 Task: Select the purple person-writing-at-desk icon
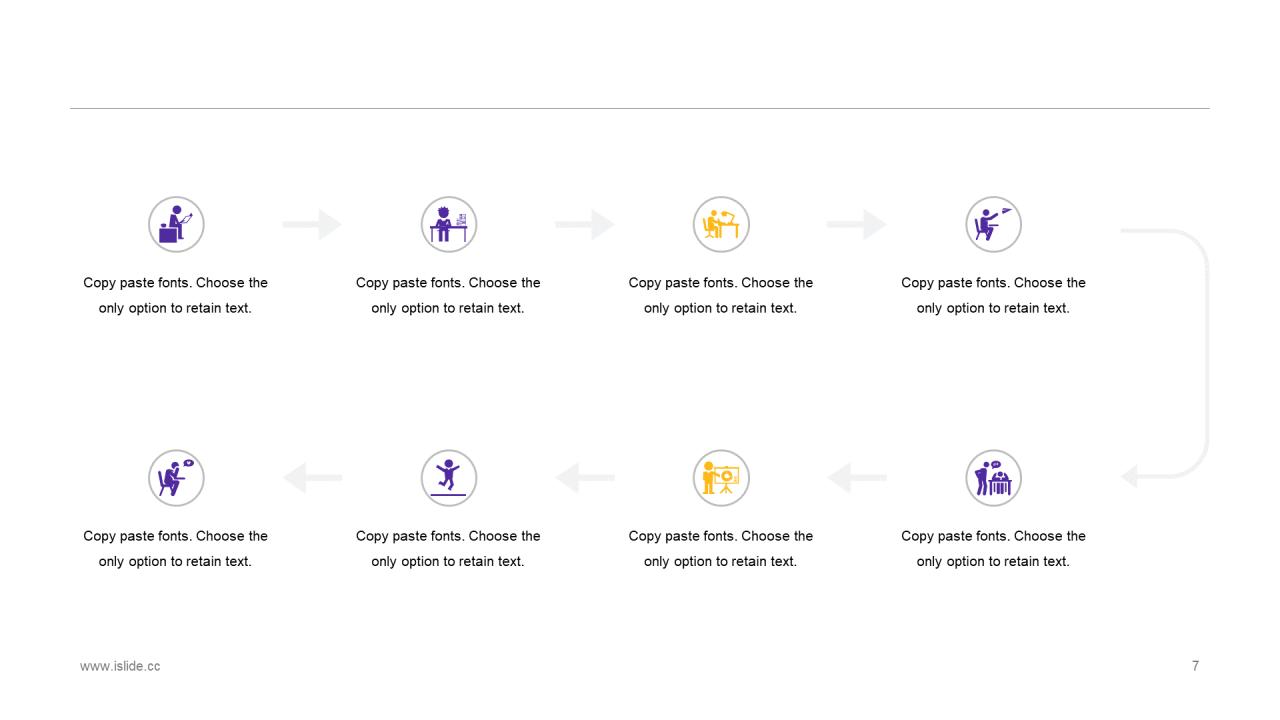(x=176, y=224)
